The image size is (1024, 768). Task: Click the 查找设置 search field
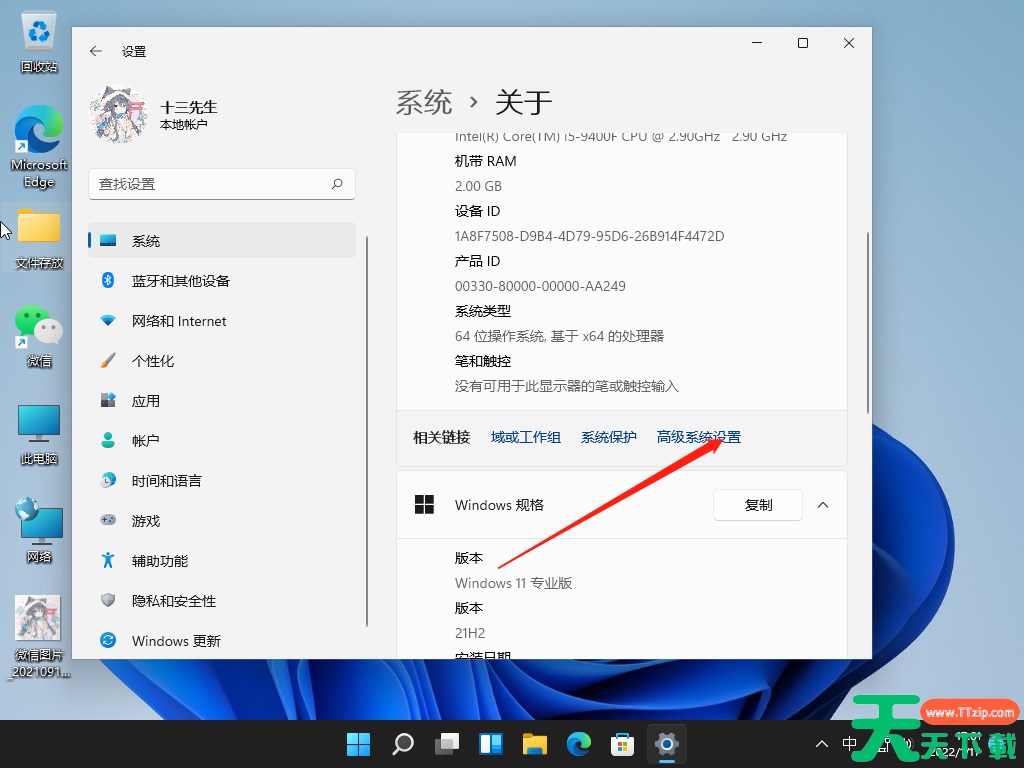210,184
